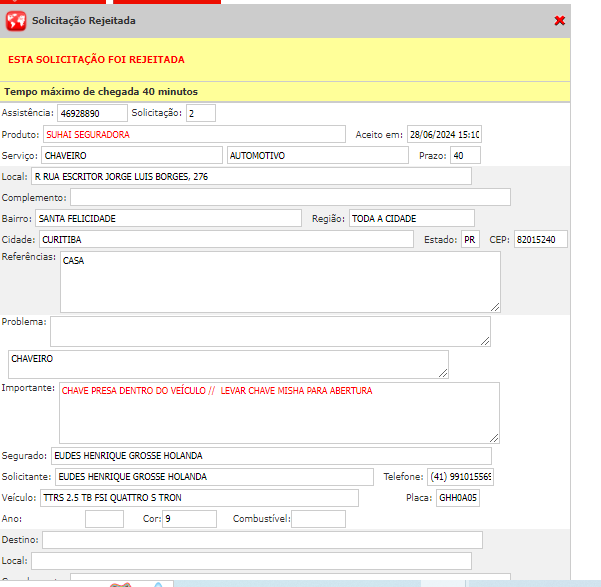The height and width of the screenshot is (587, 601).
Task: Click the Placa license plate field
Action: point(457,498)
